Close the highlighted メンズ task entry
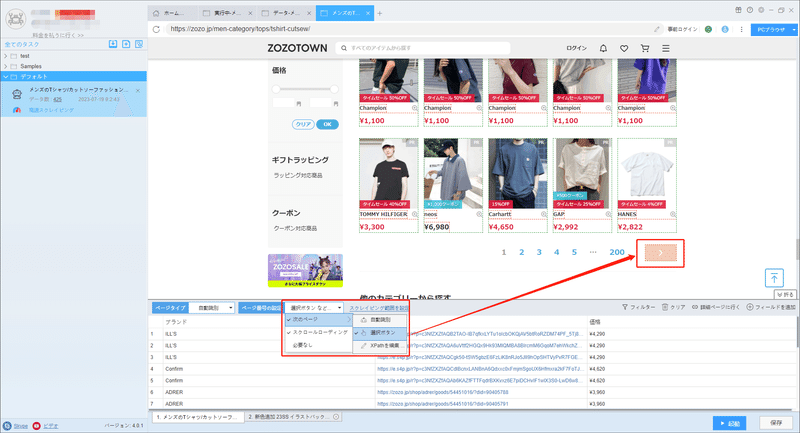This screenshot has height=433, width=800. pos(138,90)
